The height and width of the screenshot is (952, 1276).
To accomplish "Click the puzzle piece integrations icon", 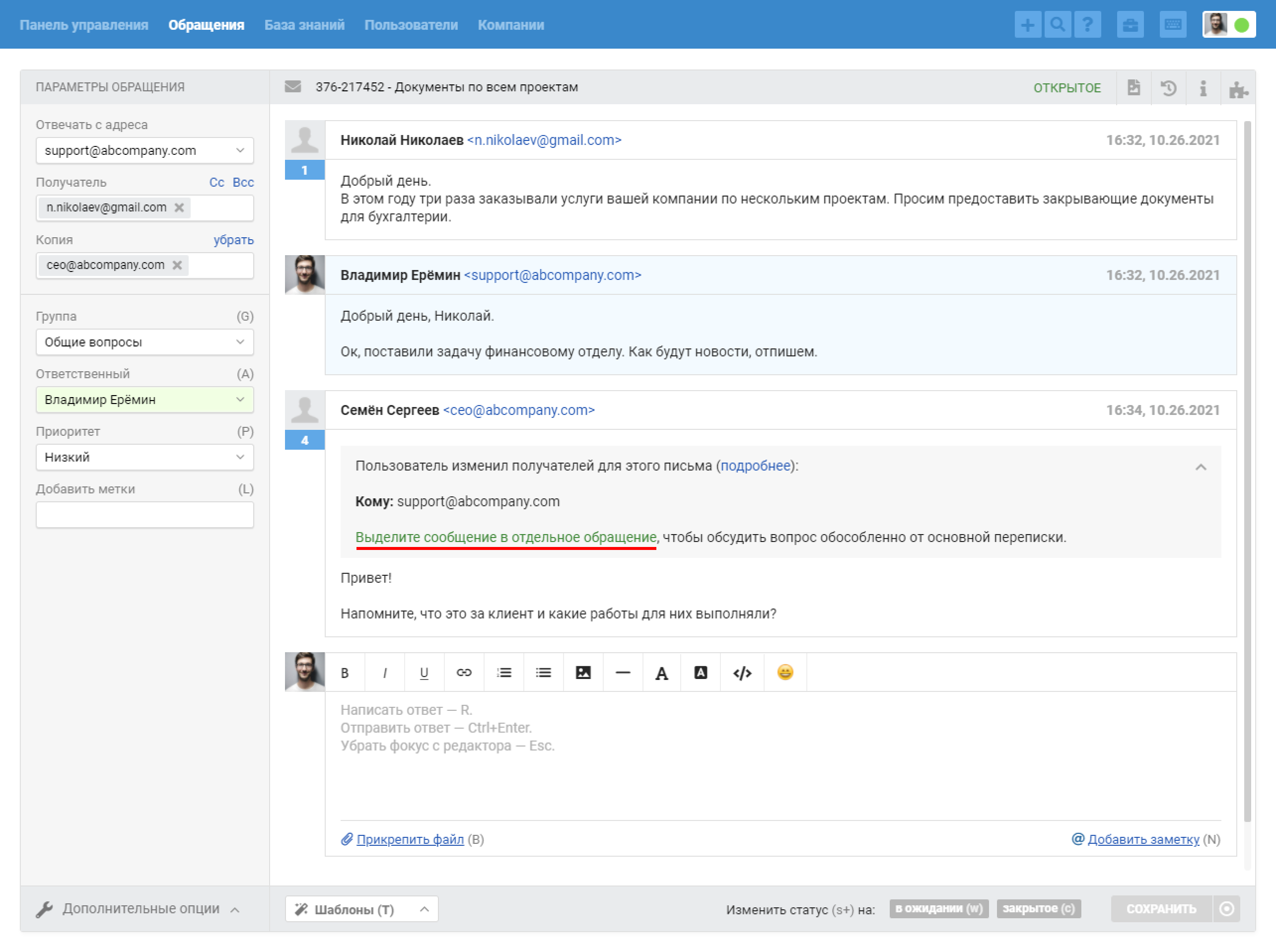I will click(1237, 89).
